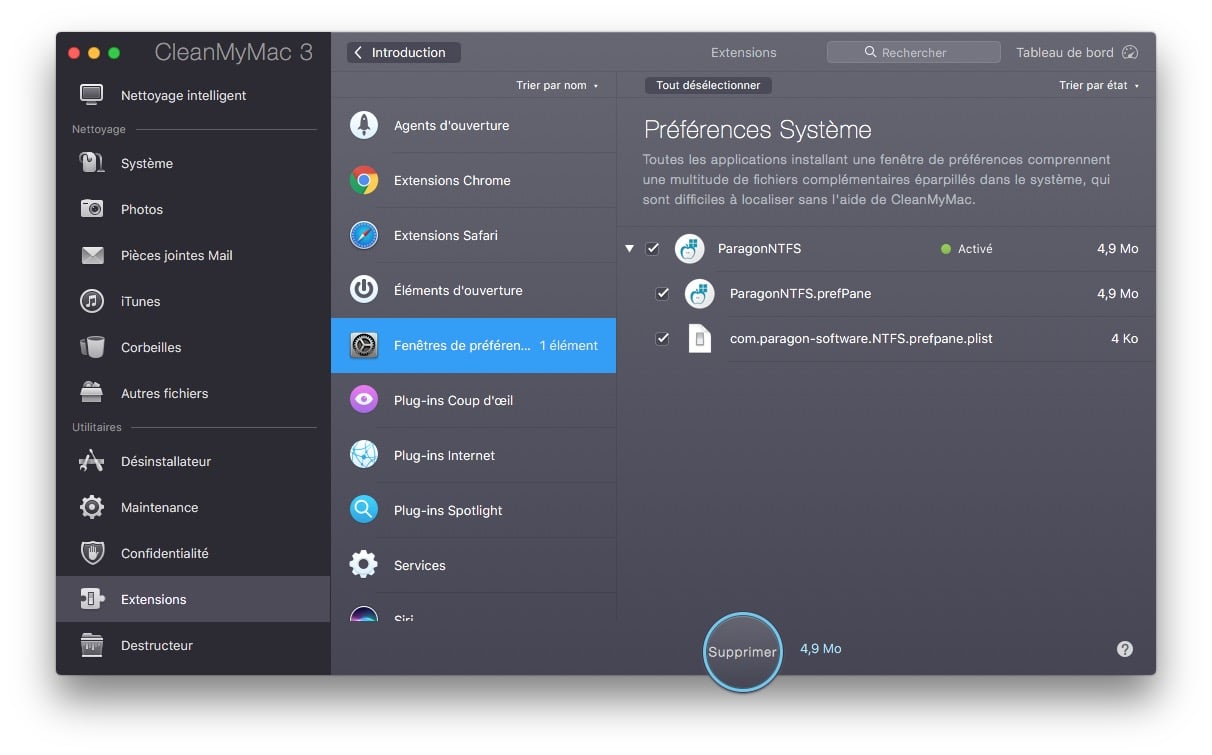The height and width of the screenshot is (755, 1212).
Task: Uncheck the ParagonNTFS group checkbox
Action: [653, 249]
